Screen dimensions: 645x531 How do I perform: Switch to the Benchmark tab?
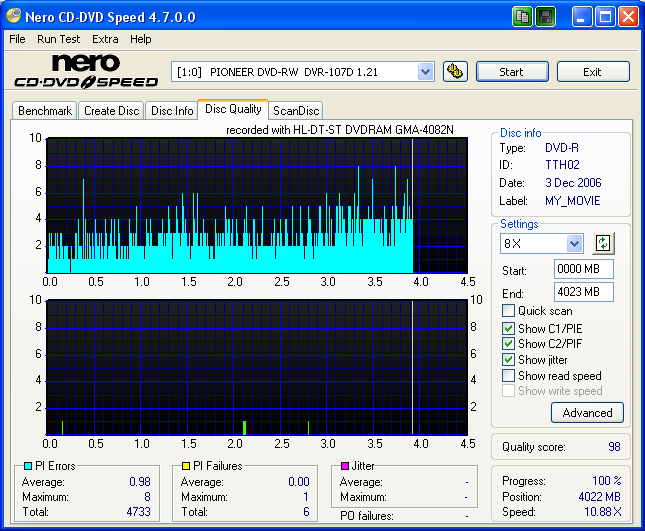click(45, 111)
